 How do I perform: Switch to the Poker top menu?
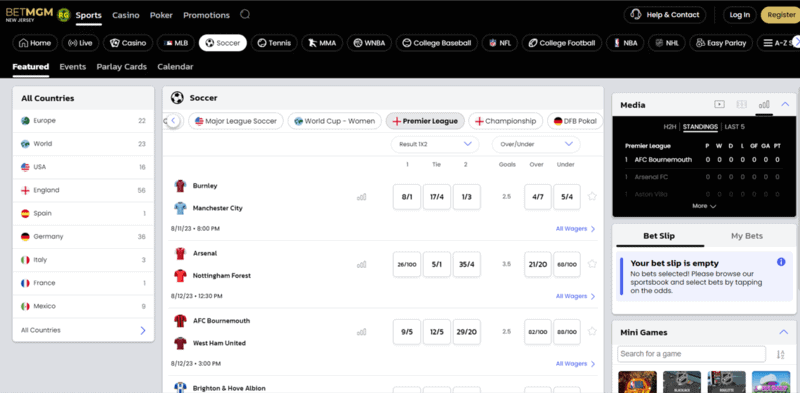click(x=161, y=15)
